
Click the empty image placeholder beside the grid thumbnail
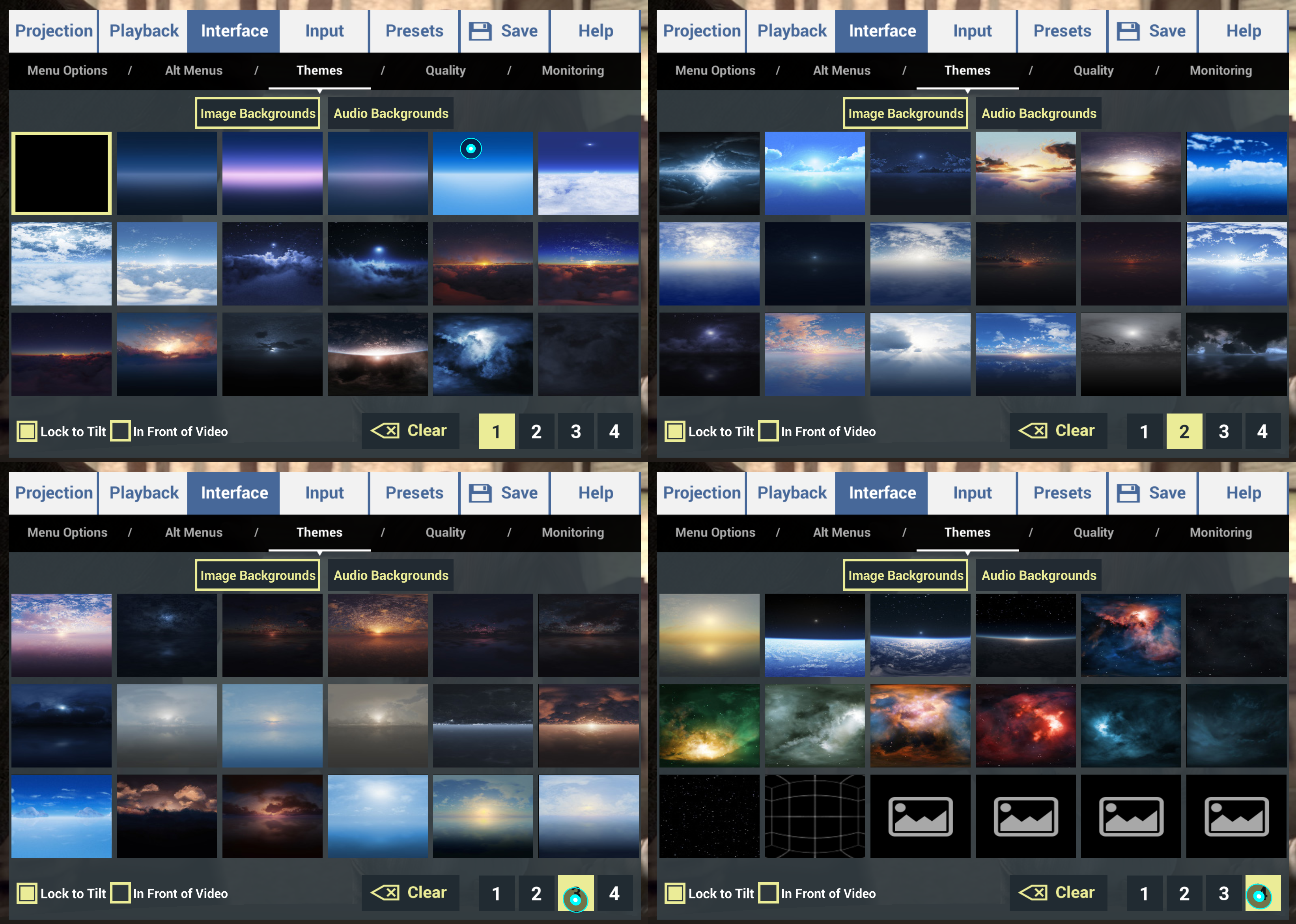tap(920, 816)
